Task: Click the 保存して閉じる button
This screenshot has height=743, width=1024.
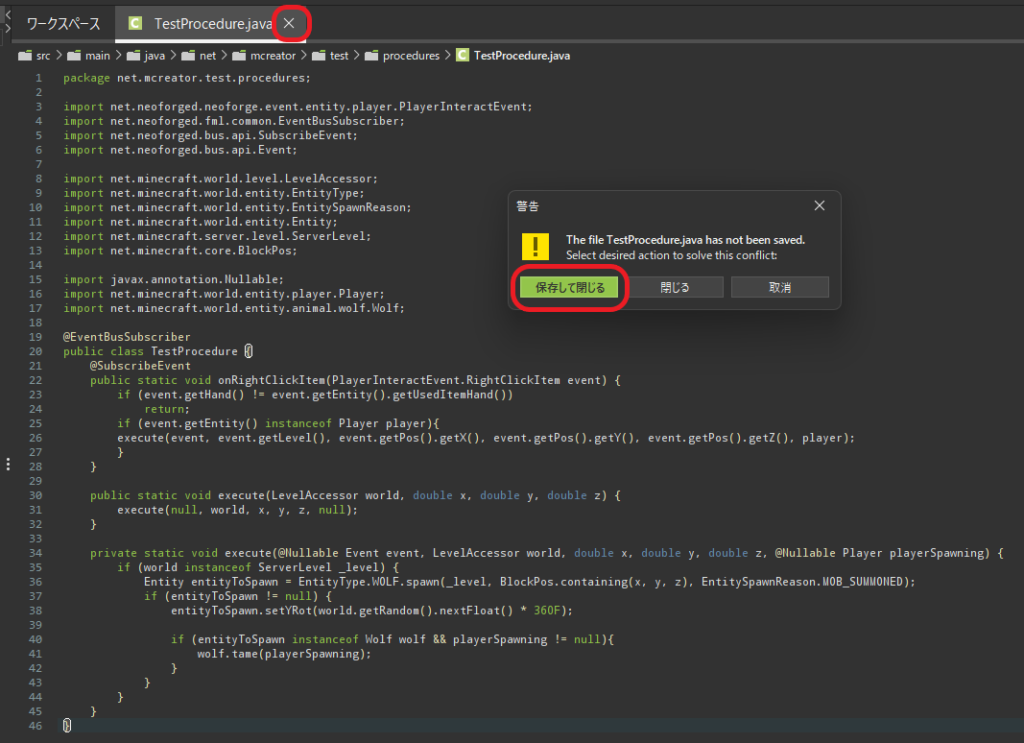Action: click(x=569, y=287)
